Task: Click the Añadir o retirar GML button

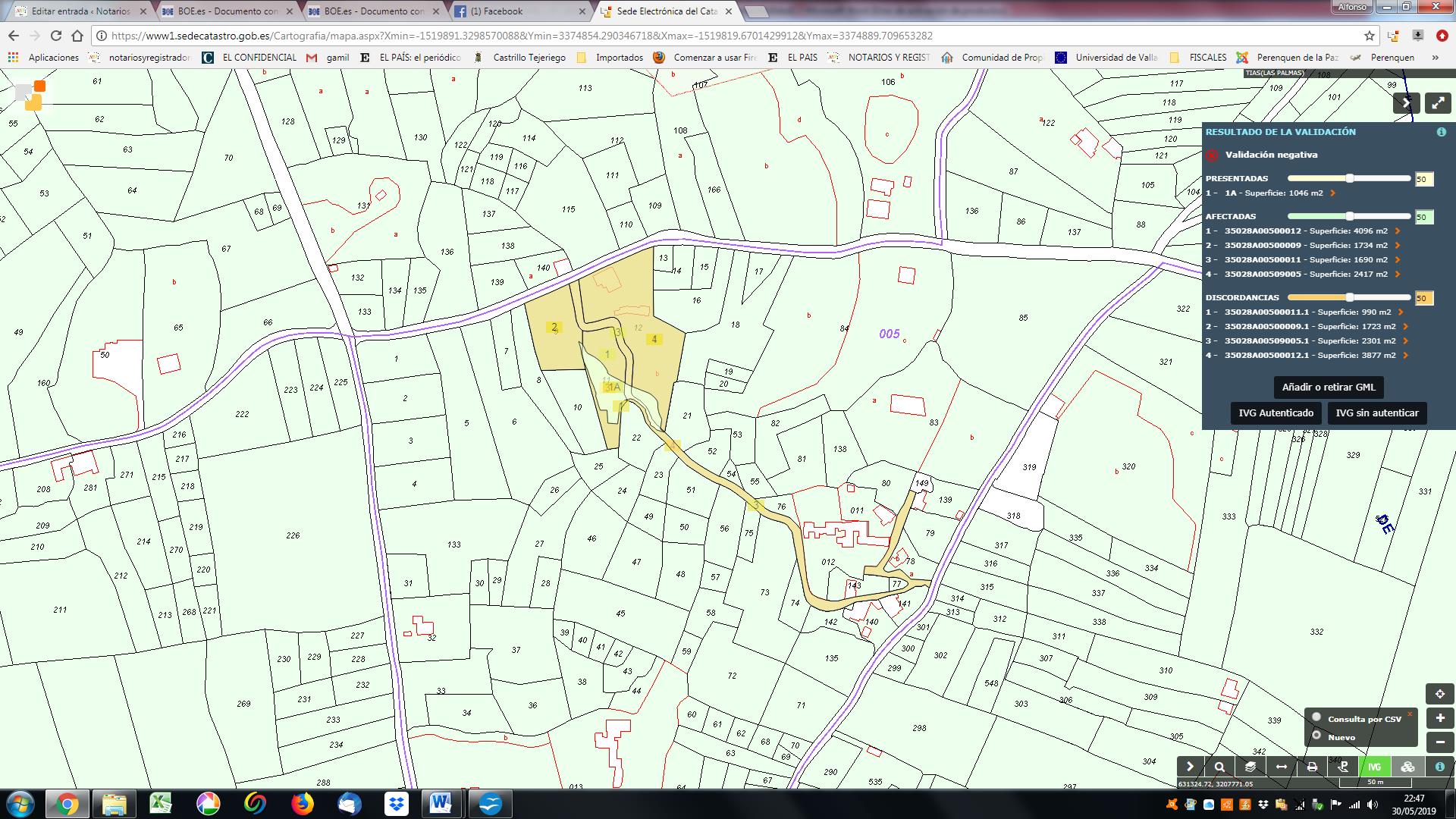Action: click(x=1328, y=387)
